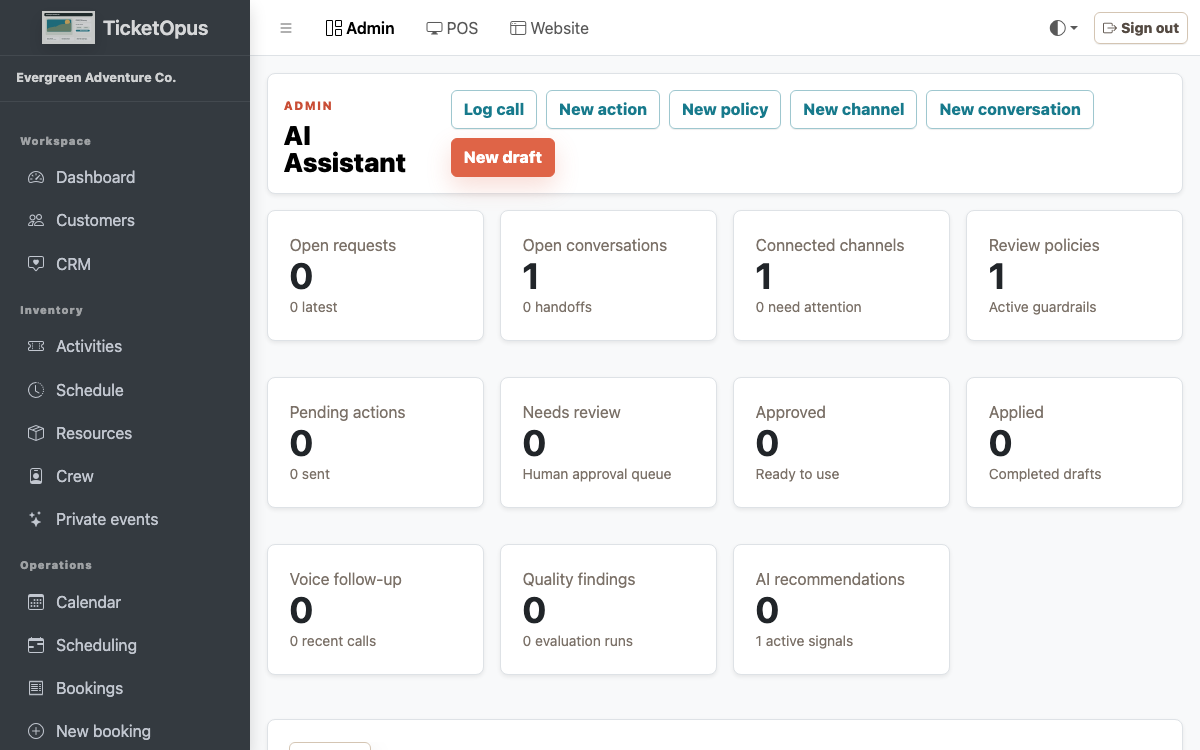Click the orange New draft button

coord(503,158)
